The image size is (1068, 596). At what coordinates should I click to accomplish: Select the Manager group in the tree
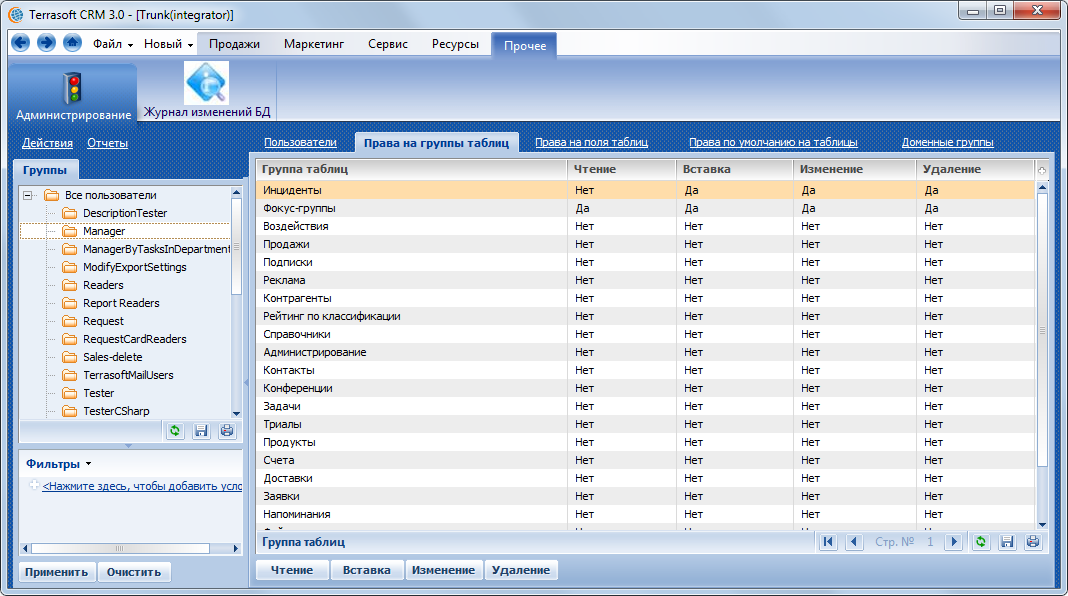tap(104, 232)
